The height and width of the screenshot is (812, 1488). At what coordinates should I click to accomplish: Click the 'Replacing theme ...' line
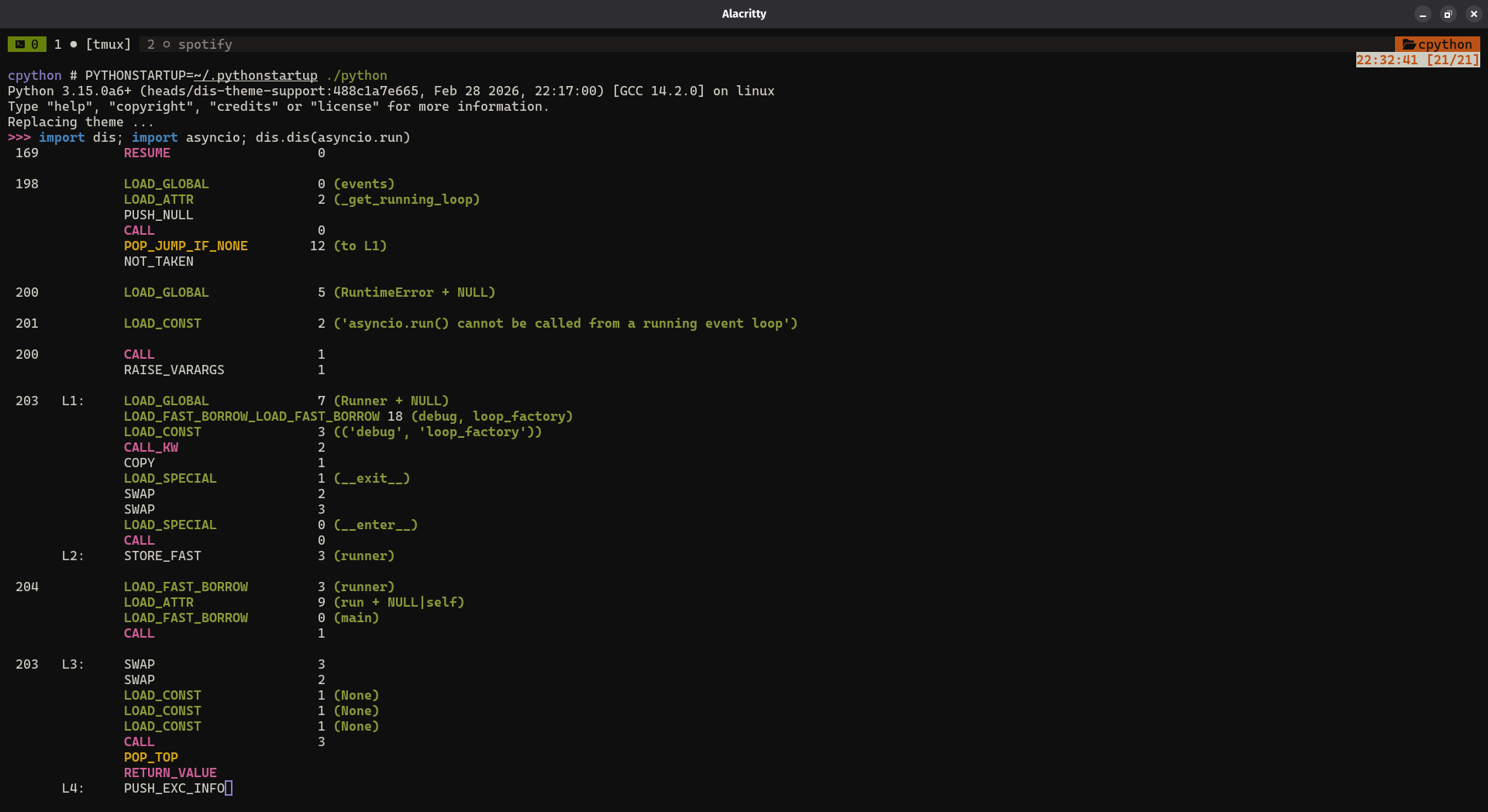(x=81, y=122)
